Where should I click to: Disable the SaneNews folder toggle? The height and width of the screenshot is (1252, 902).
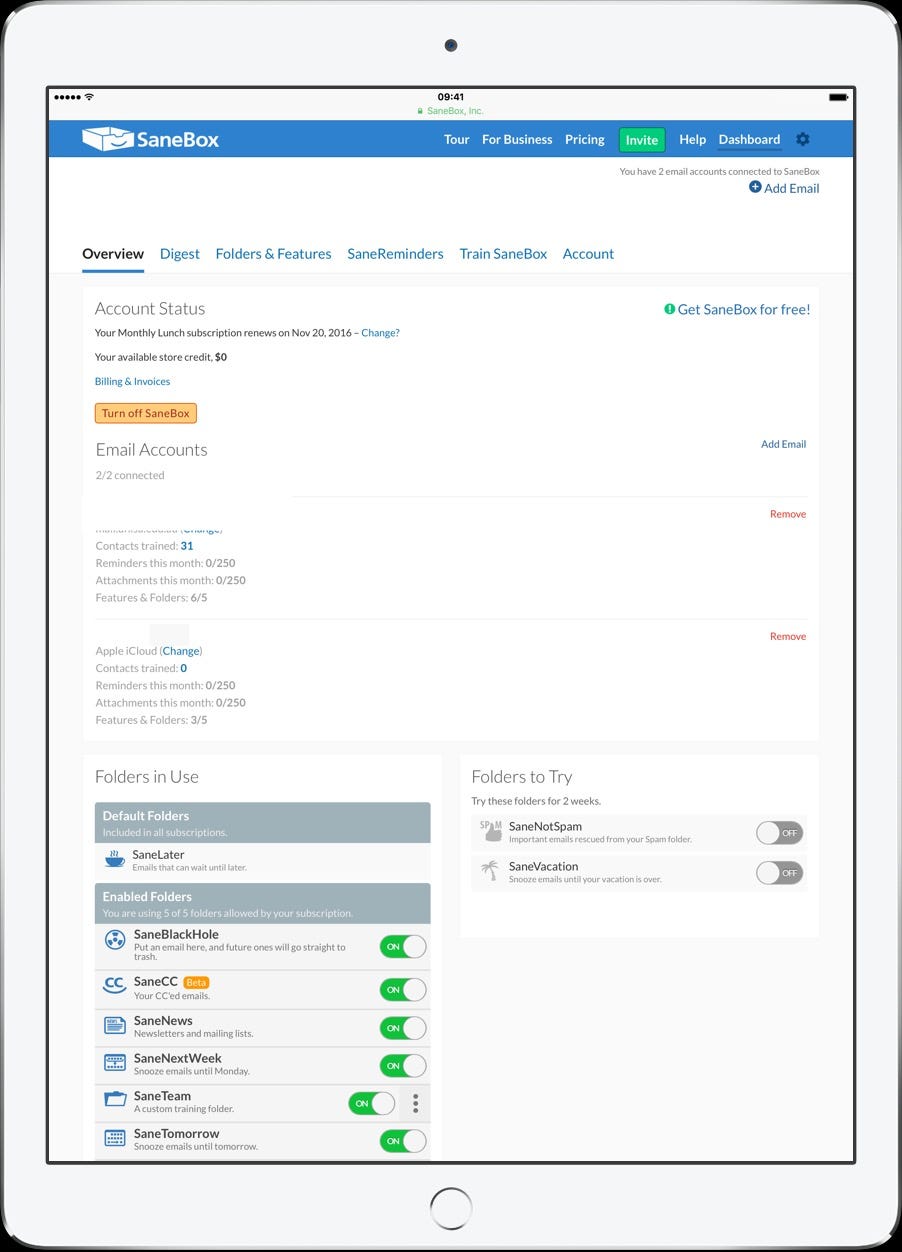click(403, 1028)
